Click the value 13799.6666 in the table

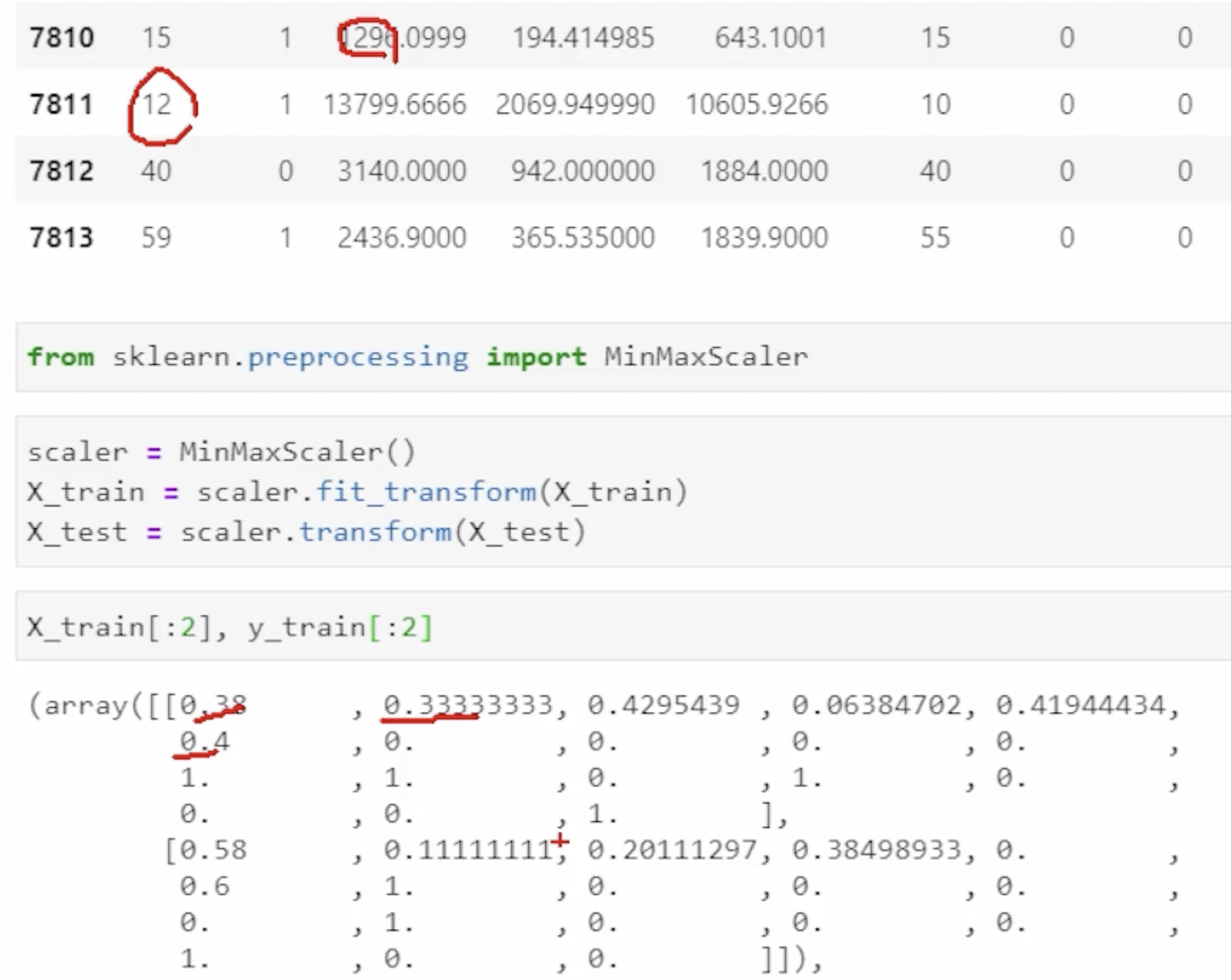point(395,104)
